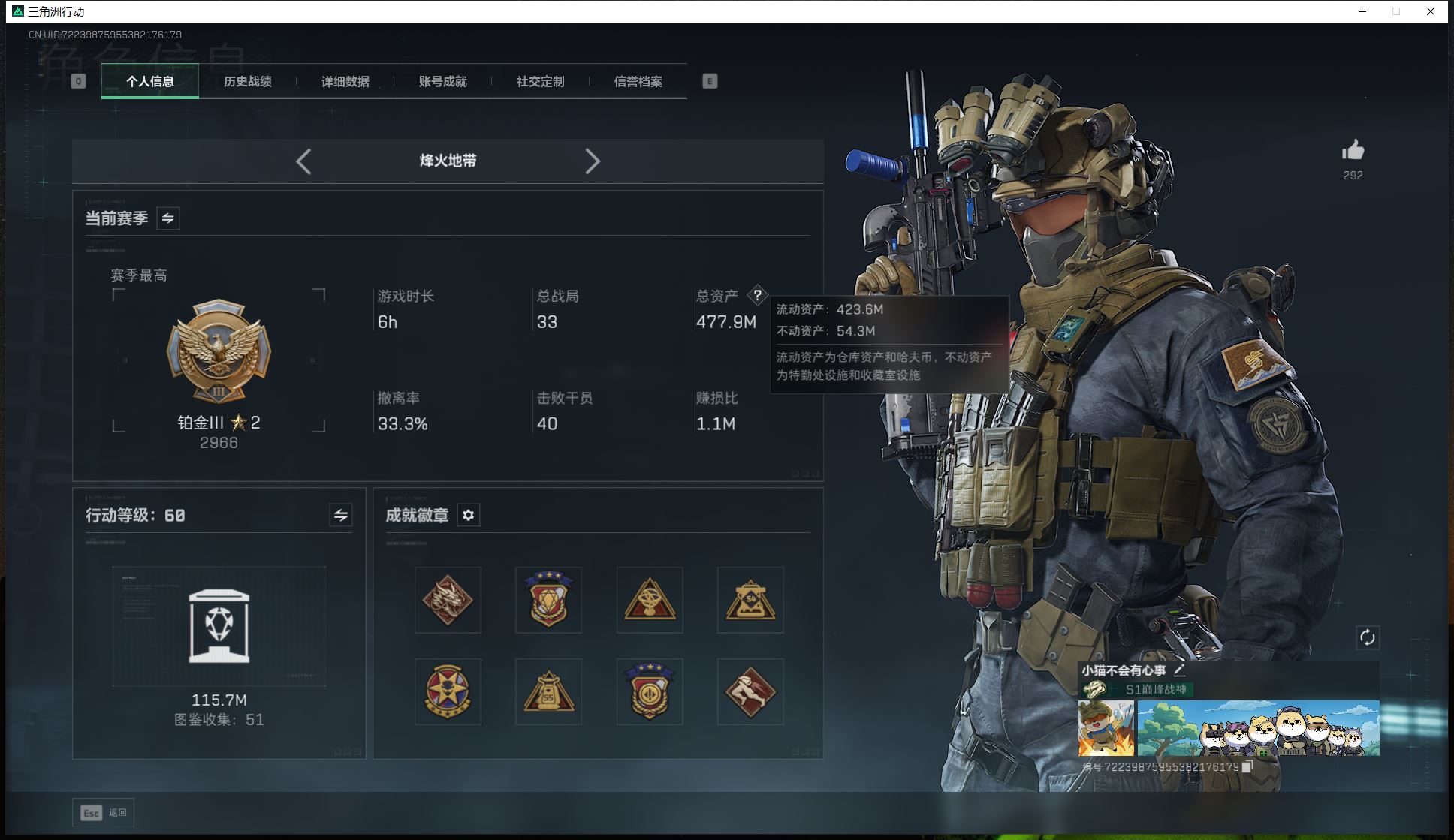Click the Esc 返回 button

[x=104, y=813]
